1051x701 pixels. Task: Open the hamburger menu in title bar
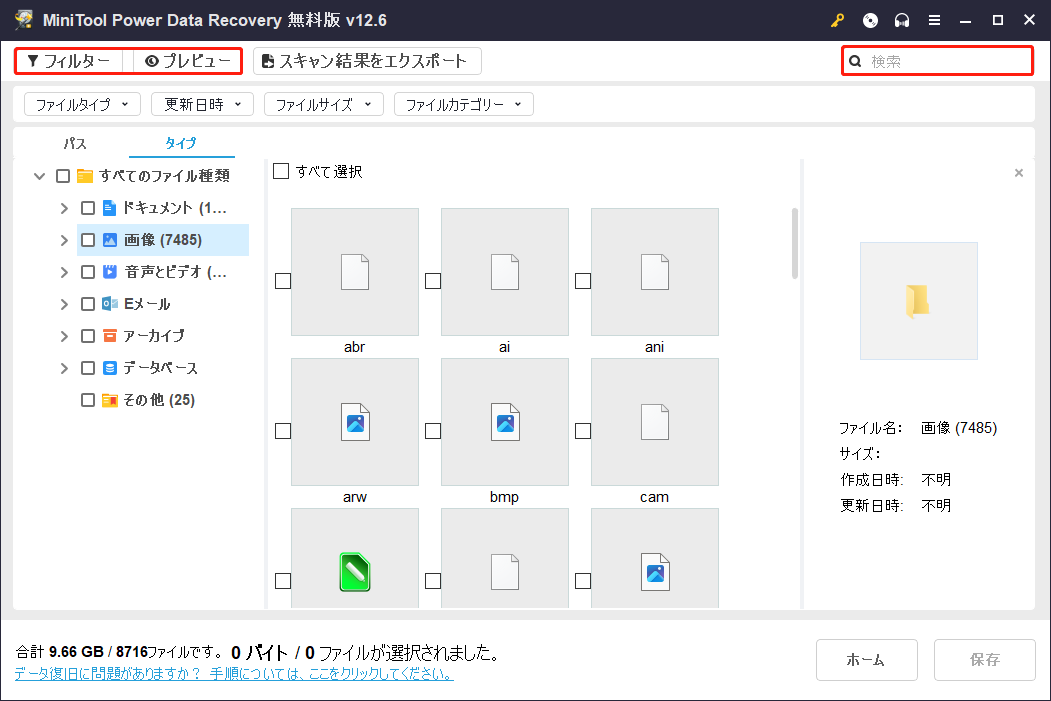[935, 19]
